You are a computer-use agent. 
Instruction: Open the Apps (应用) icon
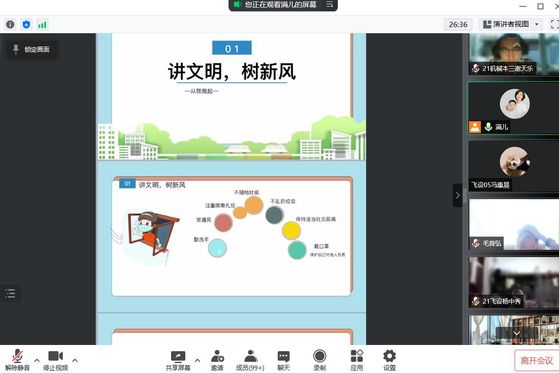tap(357, 361)
